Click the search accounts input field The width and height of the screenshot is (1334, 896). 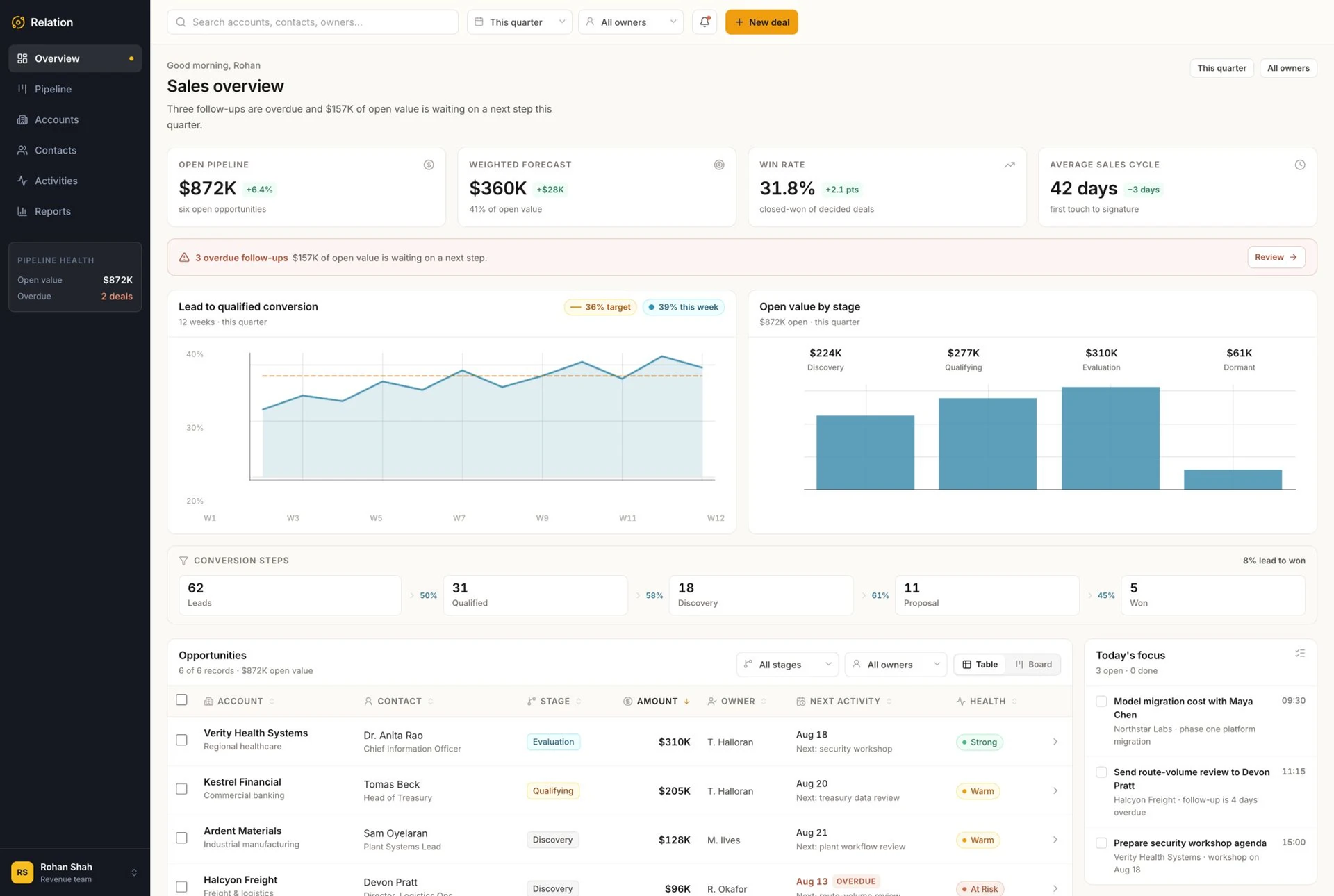[313, 22]
